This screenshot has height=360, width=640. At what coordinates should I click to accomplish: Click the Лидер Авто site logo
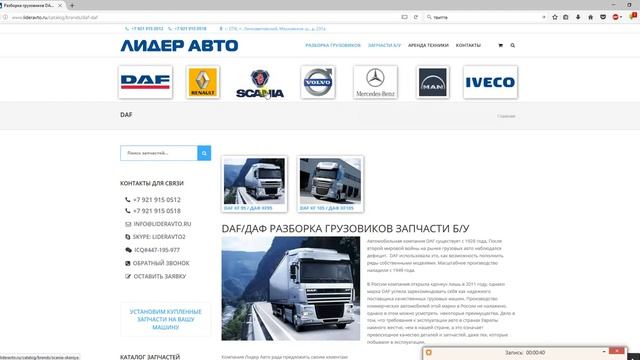(179, 45)
